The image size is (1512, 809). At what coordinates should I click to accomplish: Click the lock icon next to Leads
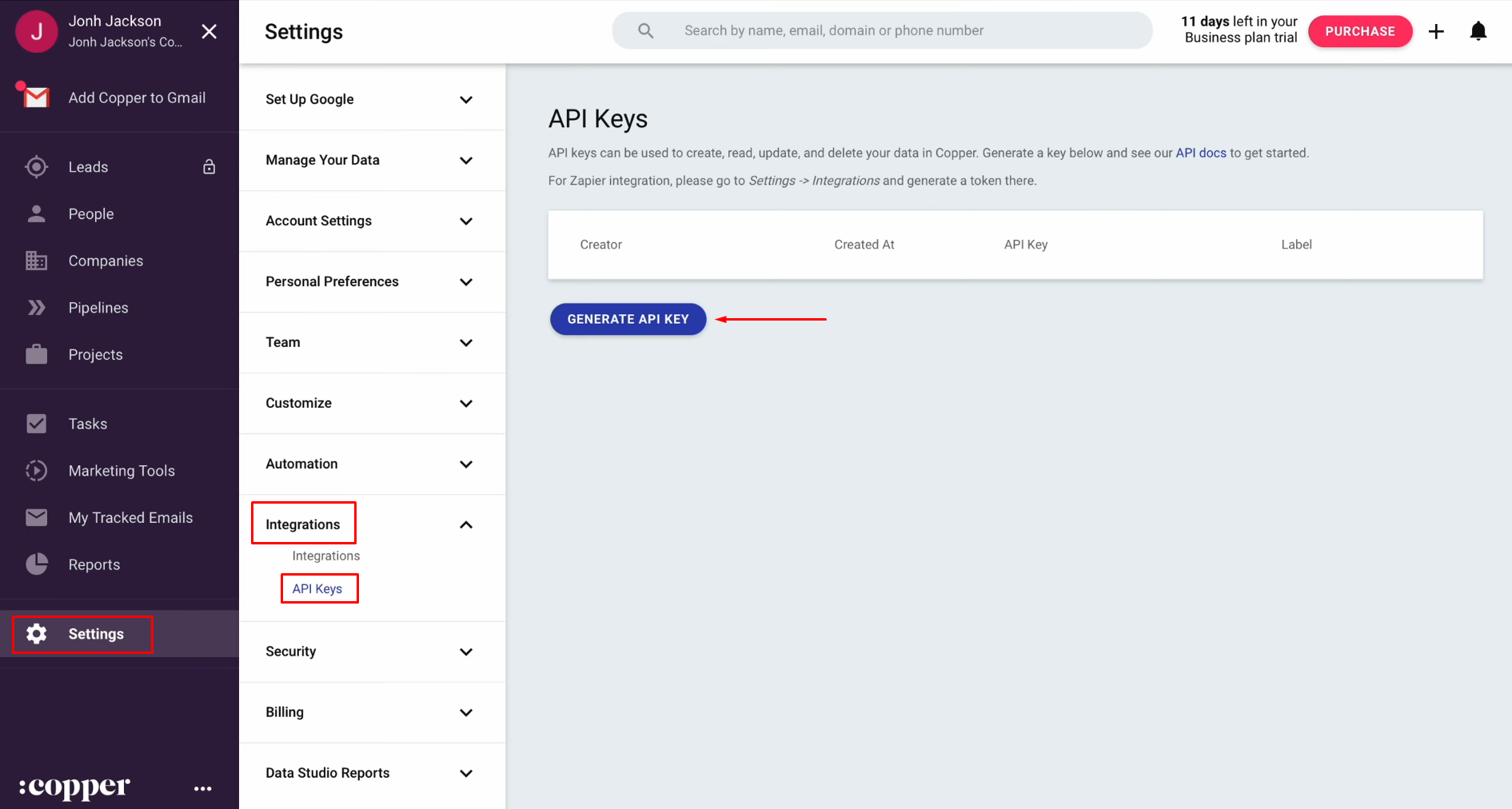[209, 166]
